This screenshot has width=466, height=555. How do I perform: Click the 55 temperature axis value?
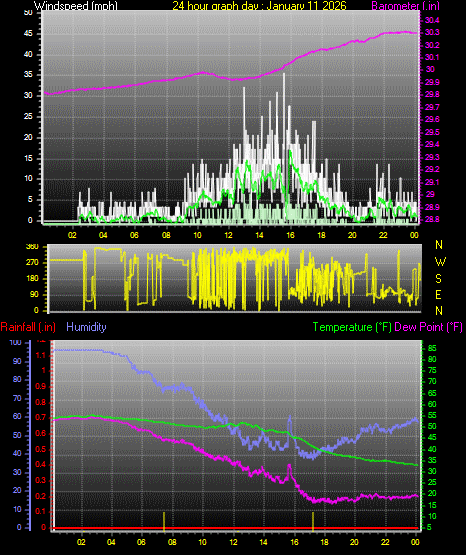[x=432, y=415]
